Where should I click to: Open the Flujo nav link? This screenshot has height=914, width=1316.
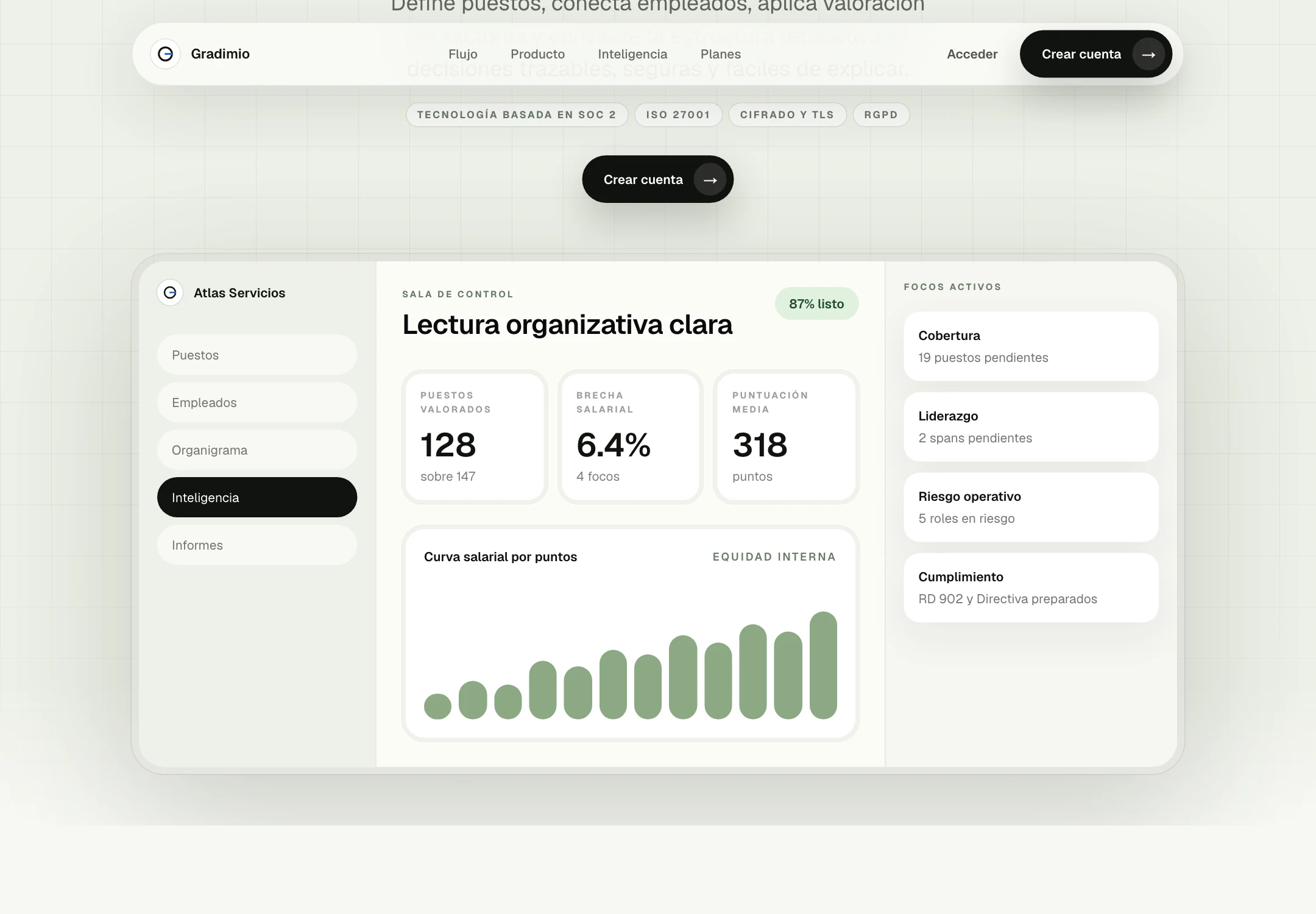tap(463, 54)
